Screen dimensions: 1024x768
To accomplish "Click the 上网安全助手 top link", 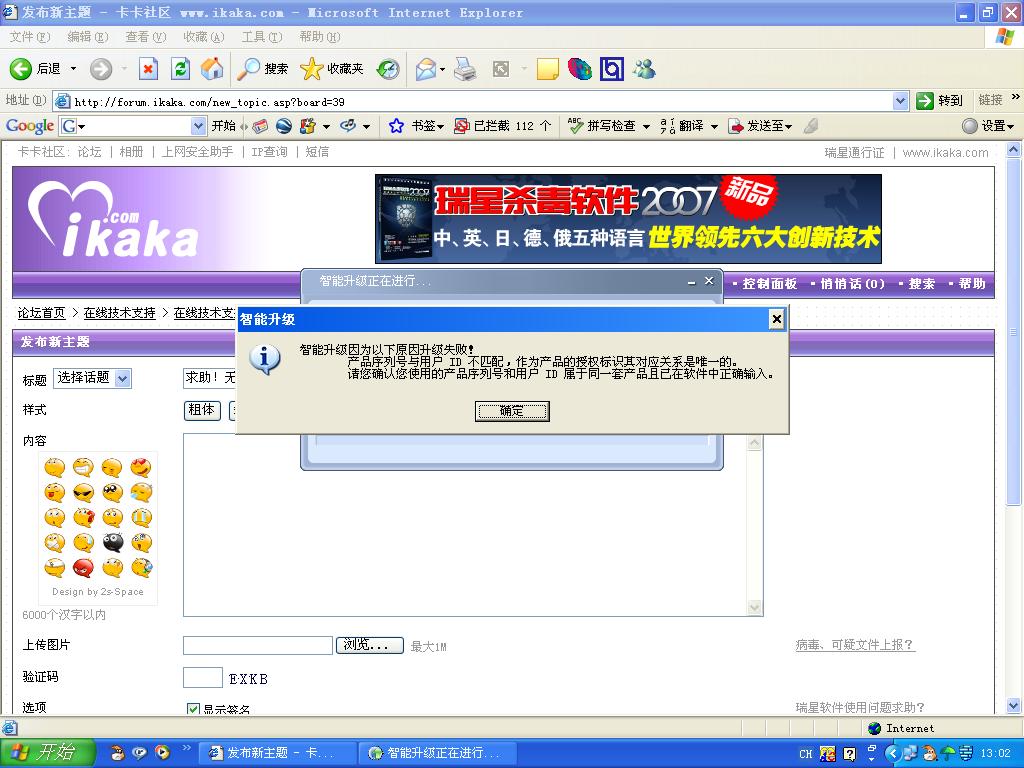I will pos(197,152).
